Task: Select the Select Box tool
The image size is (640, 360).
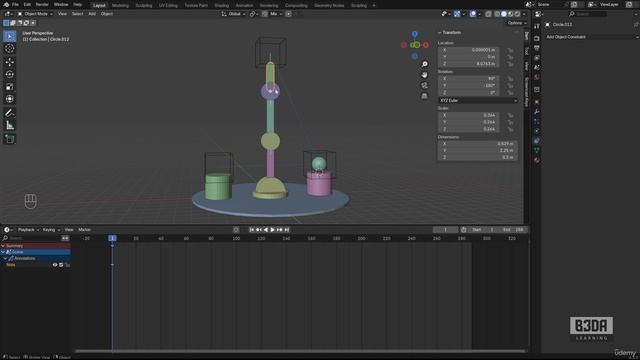Action: click(x=10, y=36)
